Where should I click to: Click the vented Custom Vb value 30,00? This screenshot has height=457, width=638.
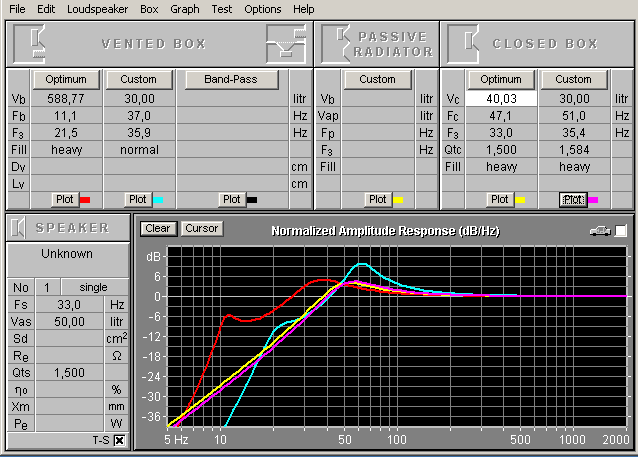click(x=139, y=99)
